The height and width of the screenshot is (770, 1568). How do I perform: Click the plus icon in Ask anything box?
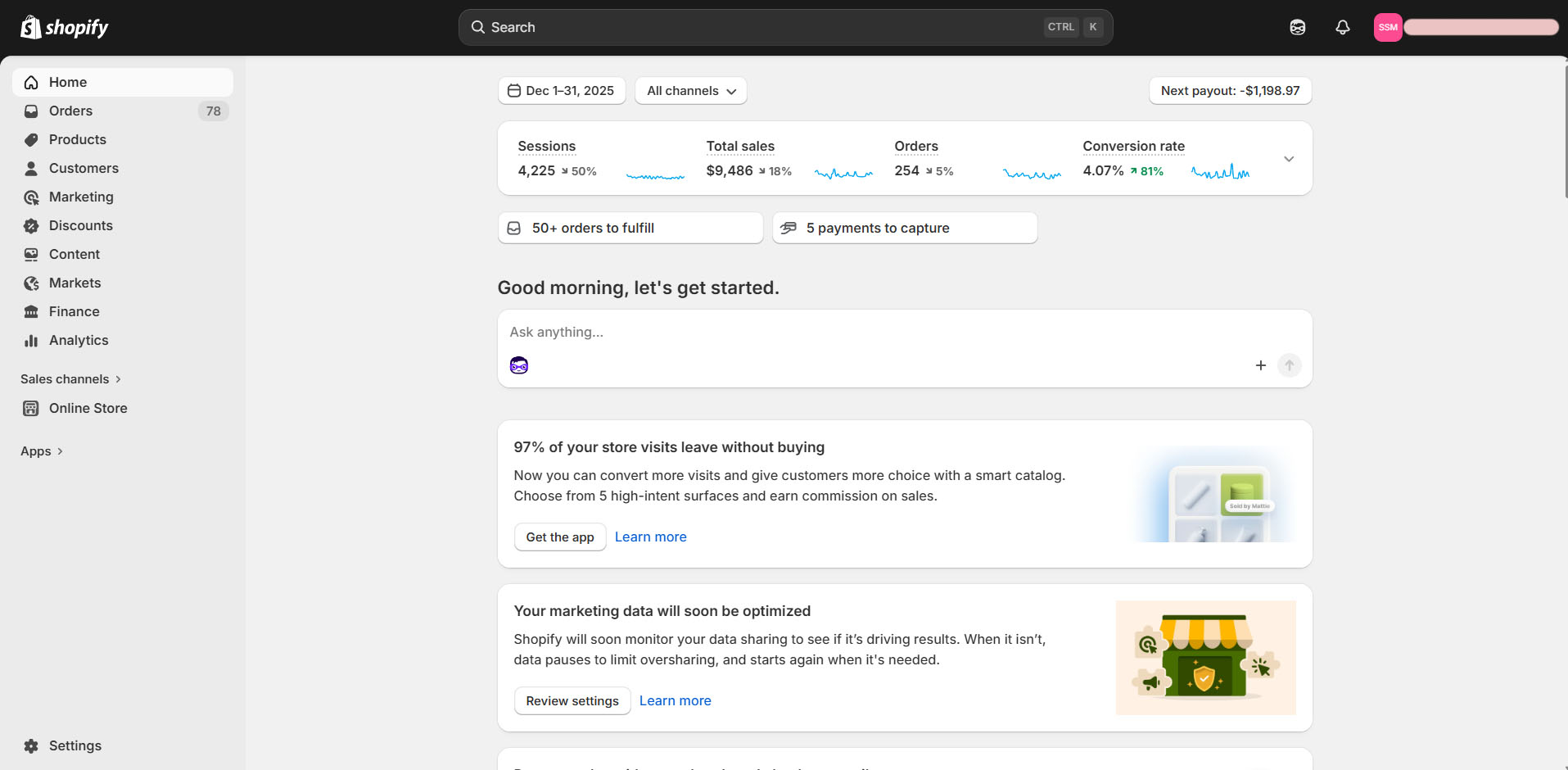click(1260, 365)
